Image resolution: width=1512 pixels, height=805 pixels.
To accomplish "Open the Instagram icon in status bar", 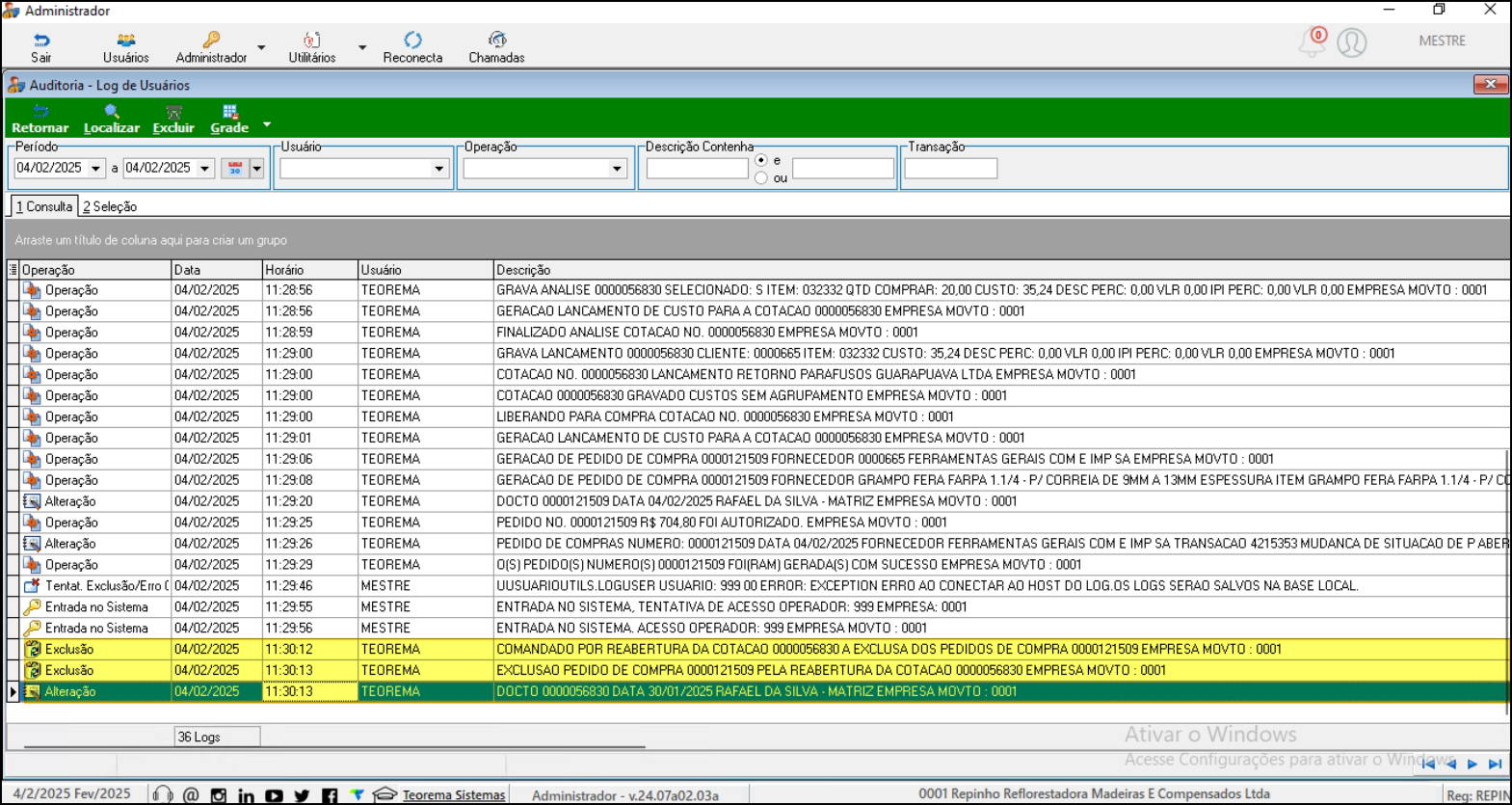I will (x=219, y=795).
